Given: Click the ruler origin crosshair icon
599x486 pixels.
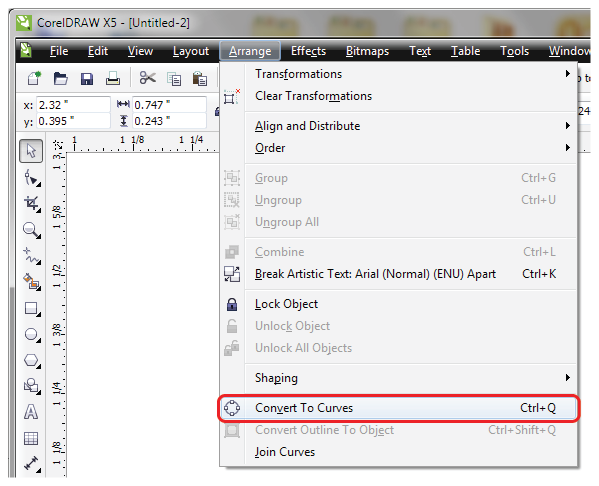Looking at the screenshot, I should [58, 145].
